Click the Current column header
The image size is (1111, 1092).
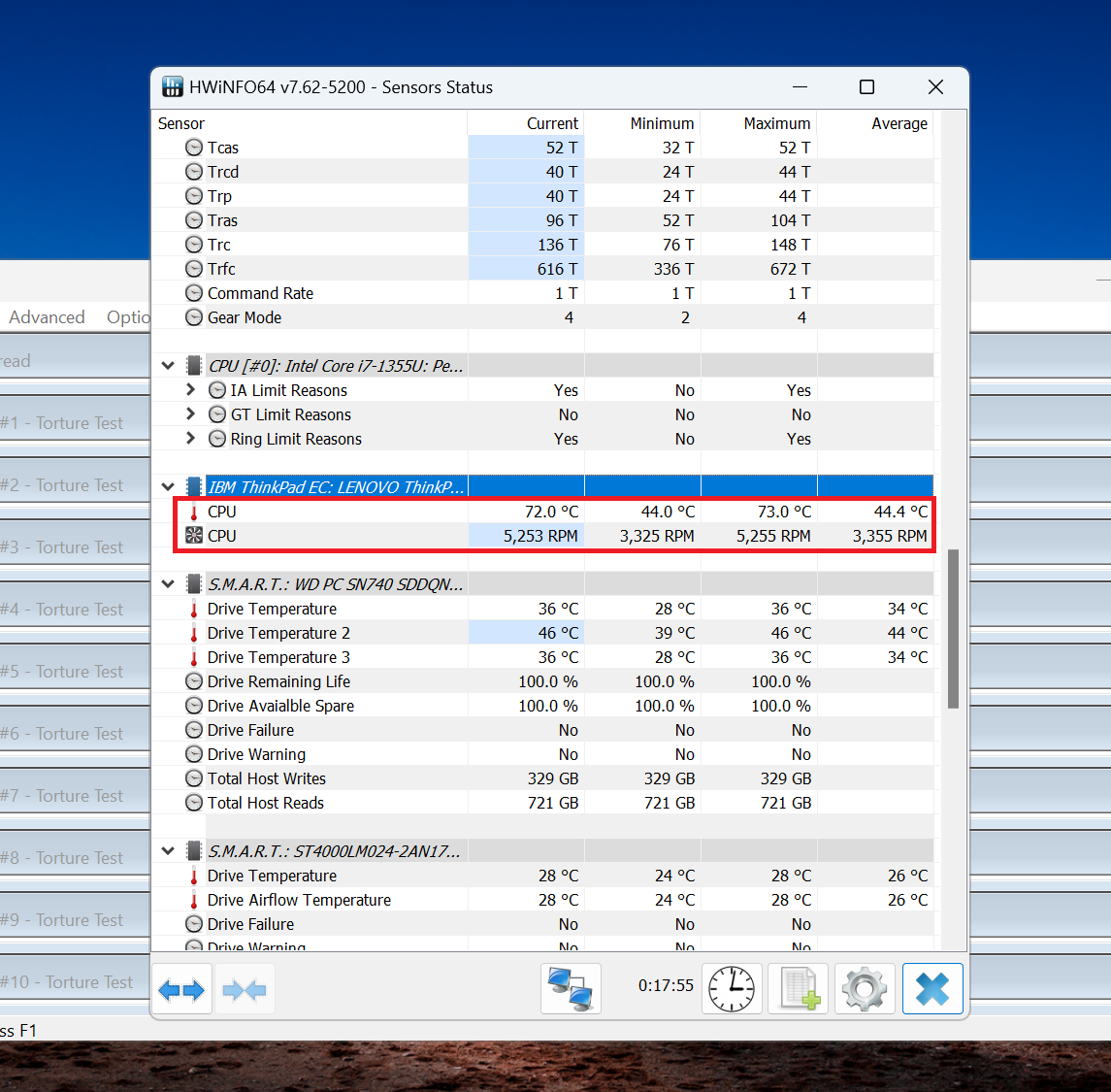[x=551, y=123]
